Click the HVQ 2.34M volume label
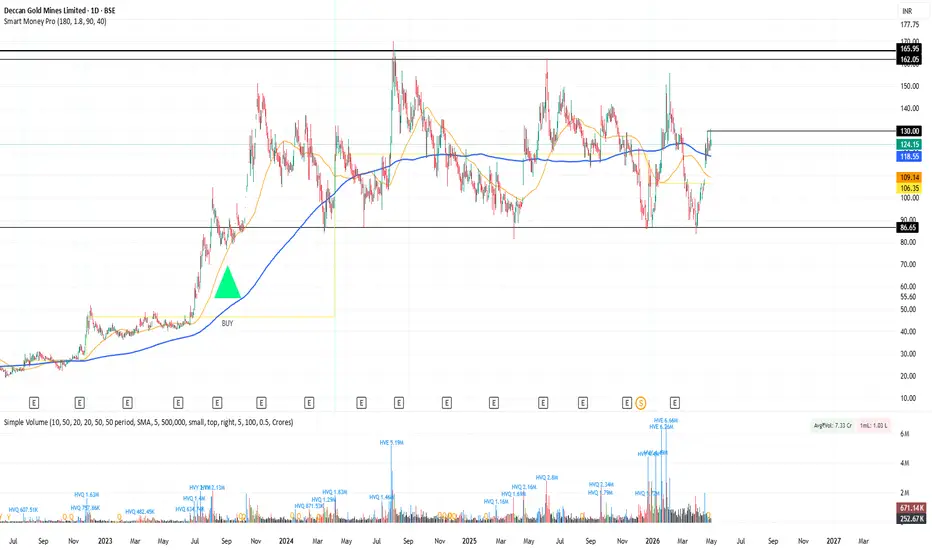 [x=601, y=485]
